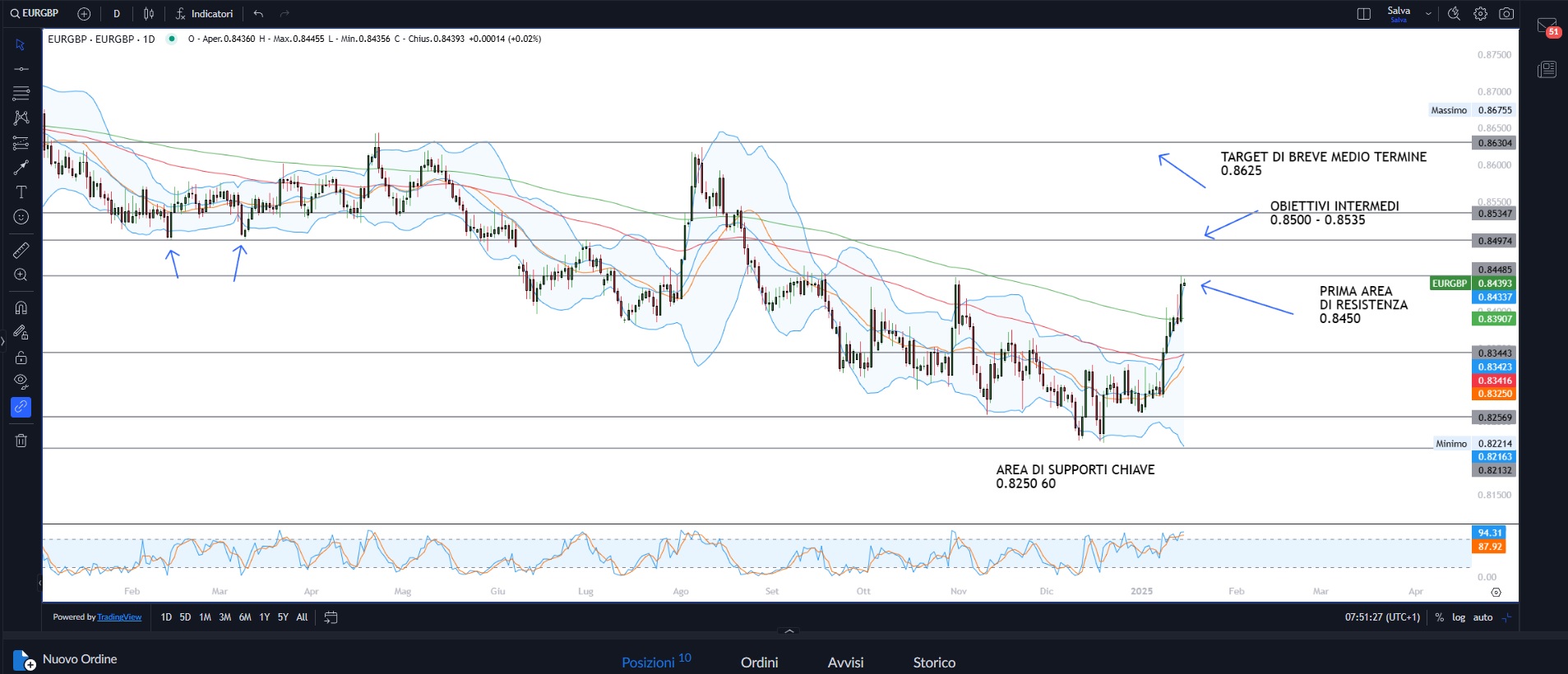Toggle log scale on price axis
Image resolution: width=1568 pixels, height=674 pixels.
(x=1458, y=617)
